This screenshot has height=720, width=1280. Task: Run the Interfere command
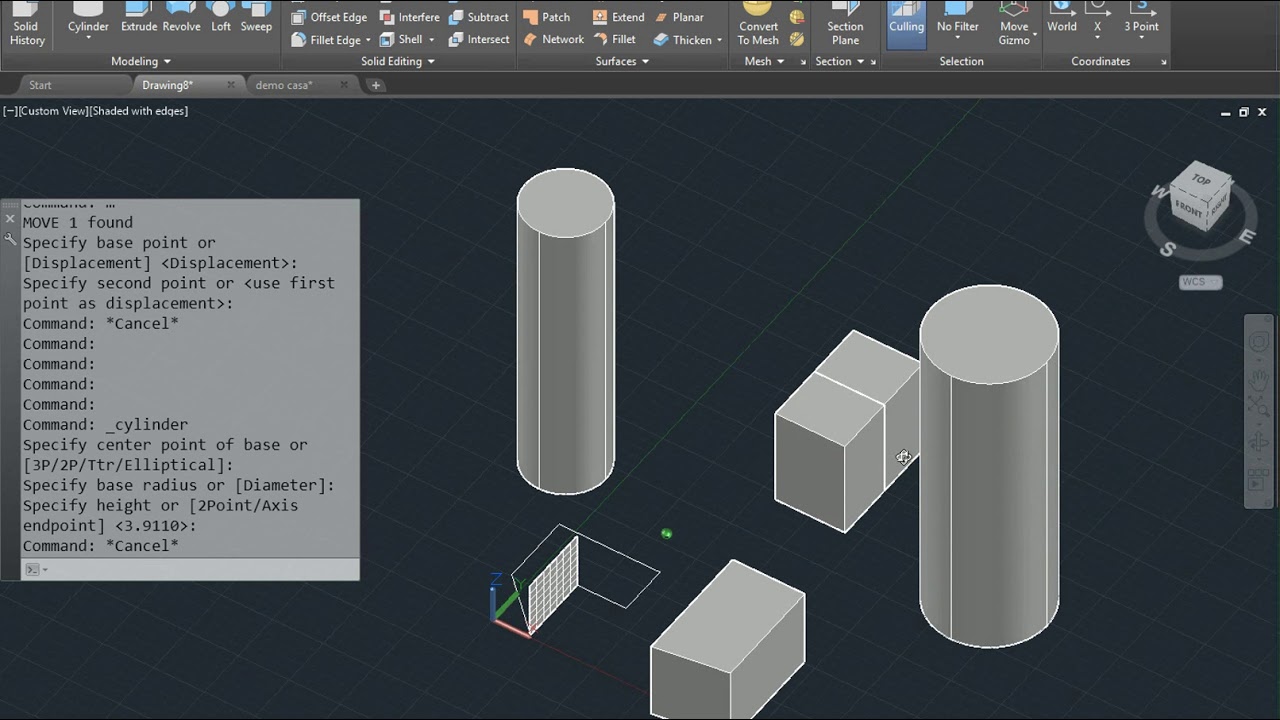click(x=409, y=17)
